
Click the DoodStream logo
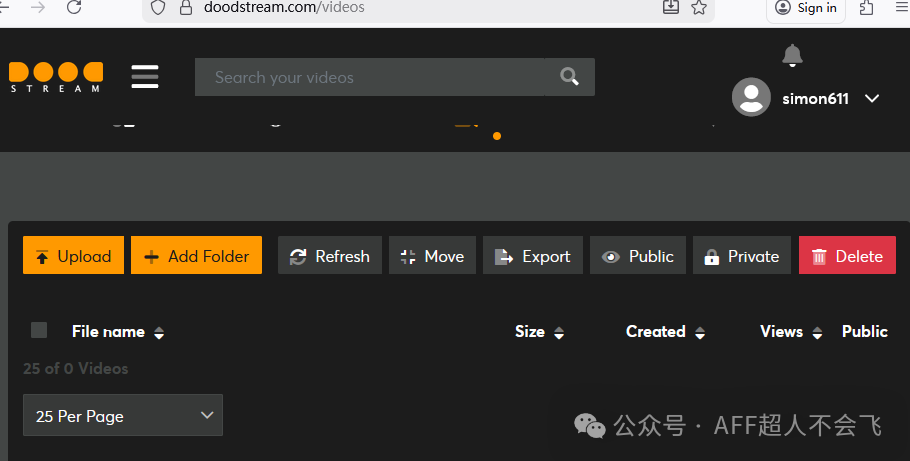(56, 77)
